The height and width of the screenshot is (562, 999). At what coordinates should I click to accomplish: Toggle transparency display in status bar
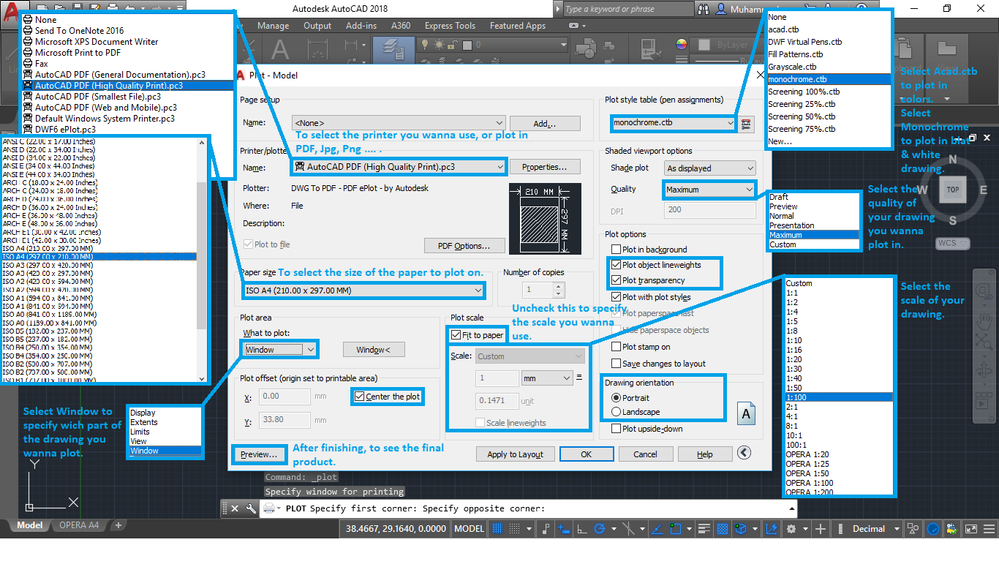tap(722, 529)
